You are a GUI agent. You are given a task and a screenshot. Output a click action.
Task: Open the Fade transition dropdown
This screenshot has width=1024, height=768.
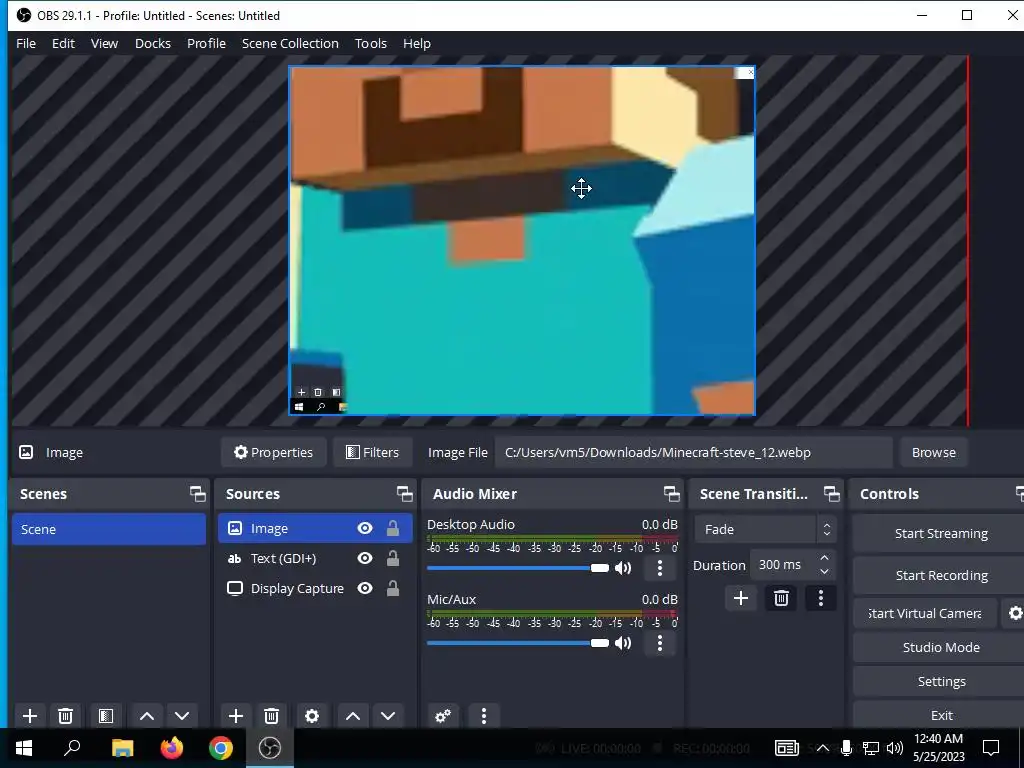765,530
